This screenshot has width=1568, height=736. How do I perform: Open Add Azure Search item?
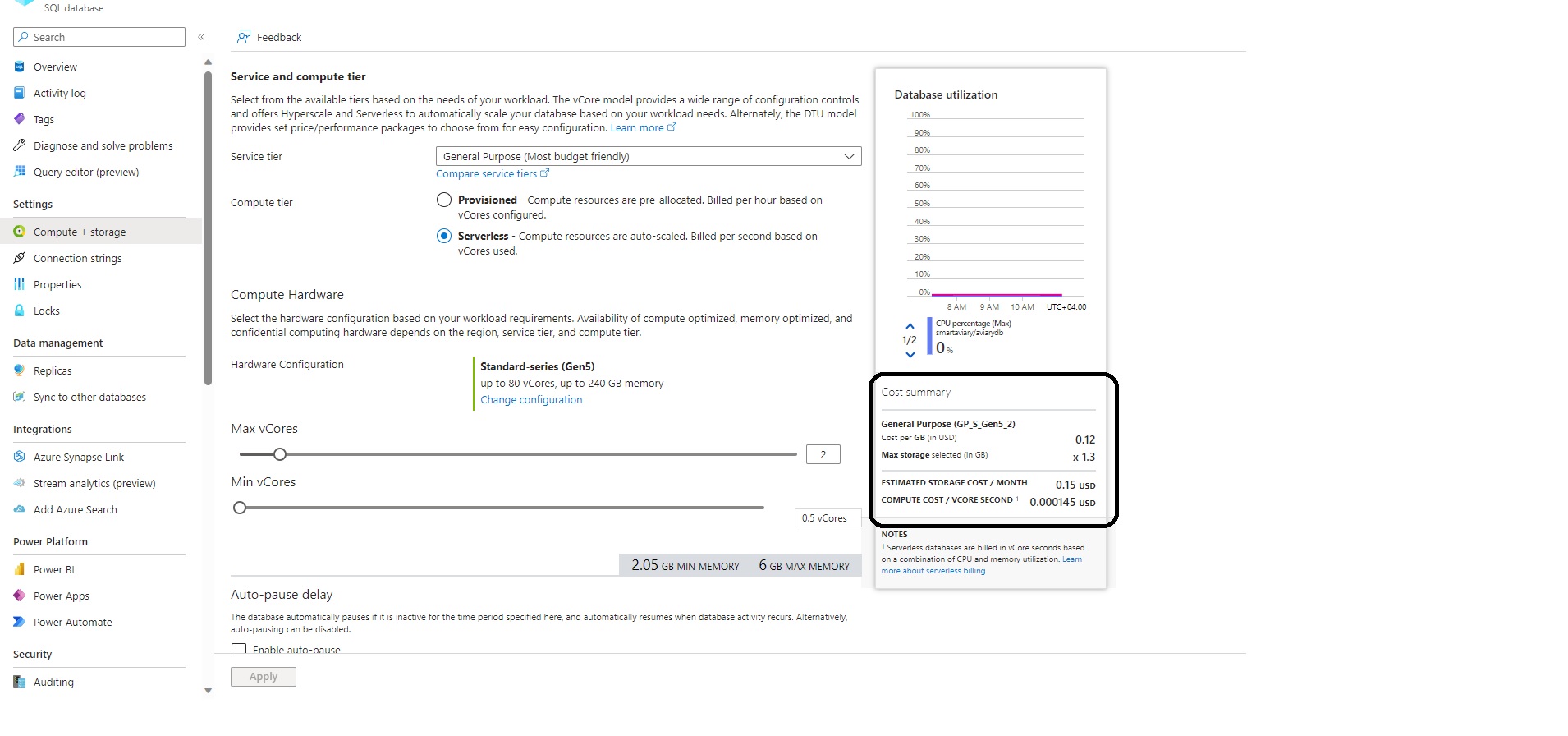(x=75, y=509)
